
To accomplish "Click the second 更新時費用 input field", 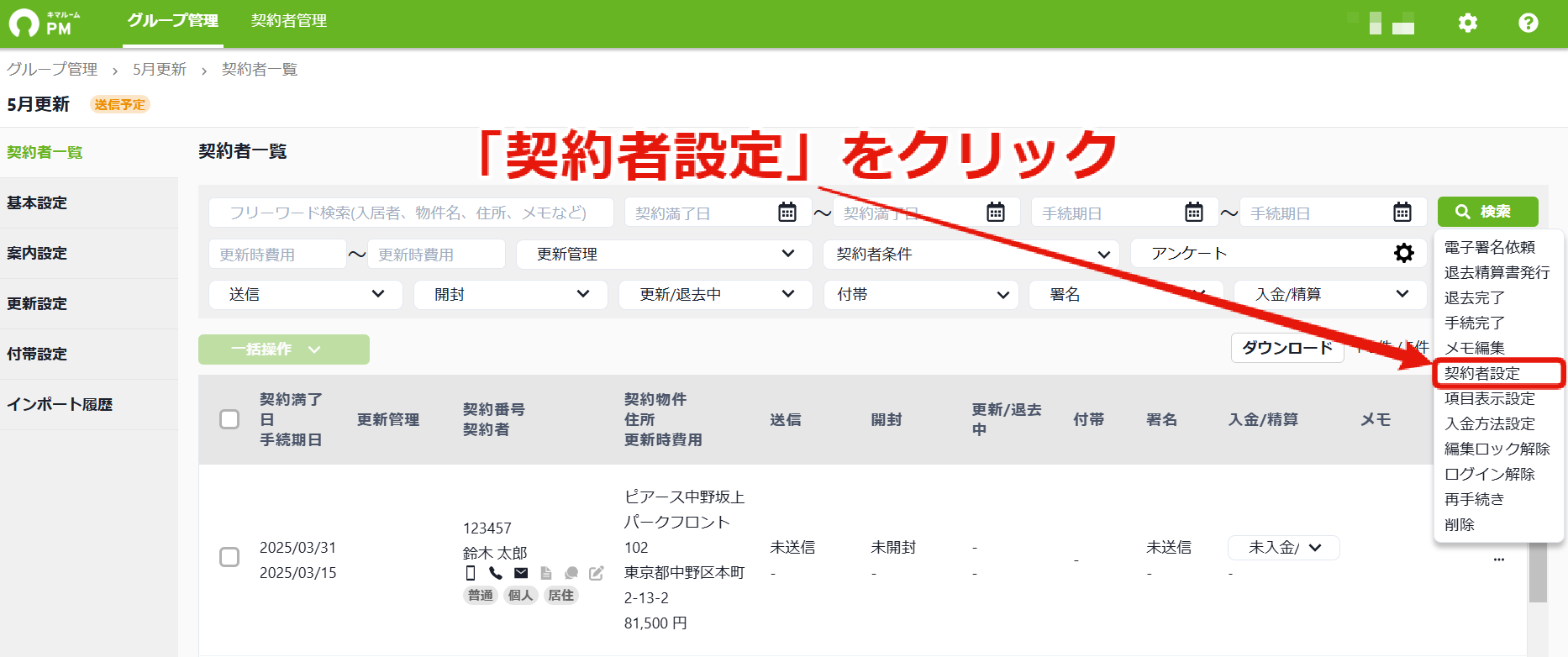I will (x=436, y=254).
